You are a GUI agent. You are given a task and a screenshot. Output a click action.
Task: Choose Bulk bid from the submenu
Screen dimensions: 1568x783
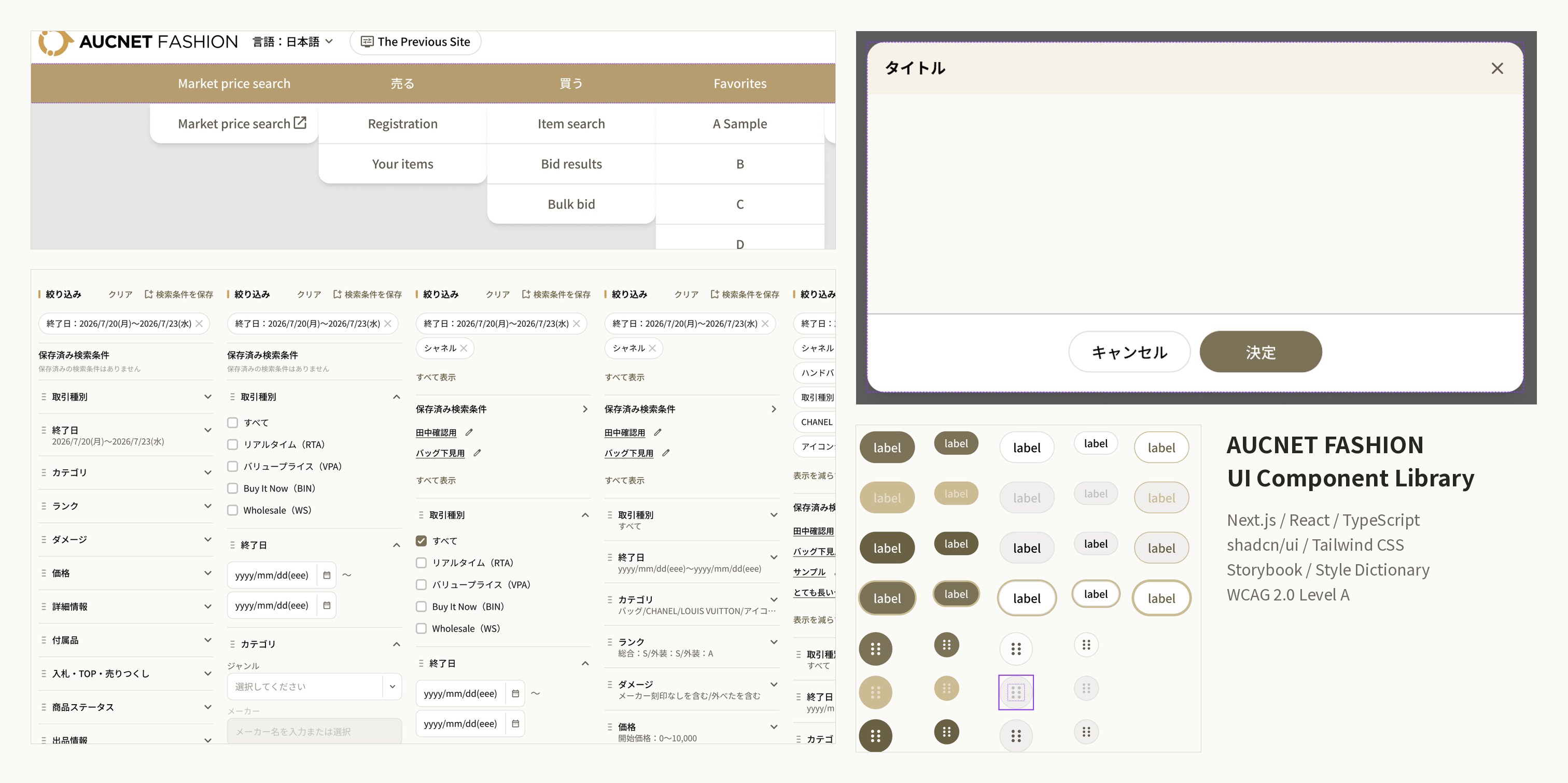(571, 204)
